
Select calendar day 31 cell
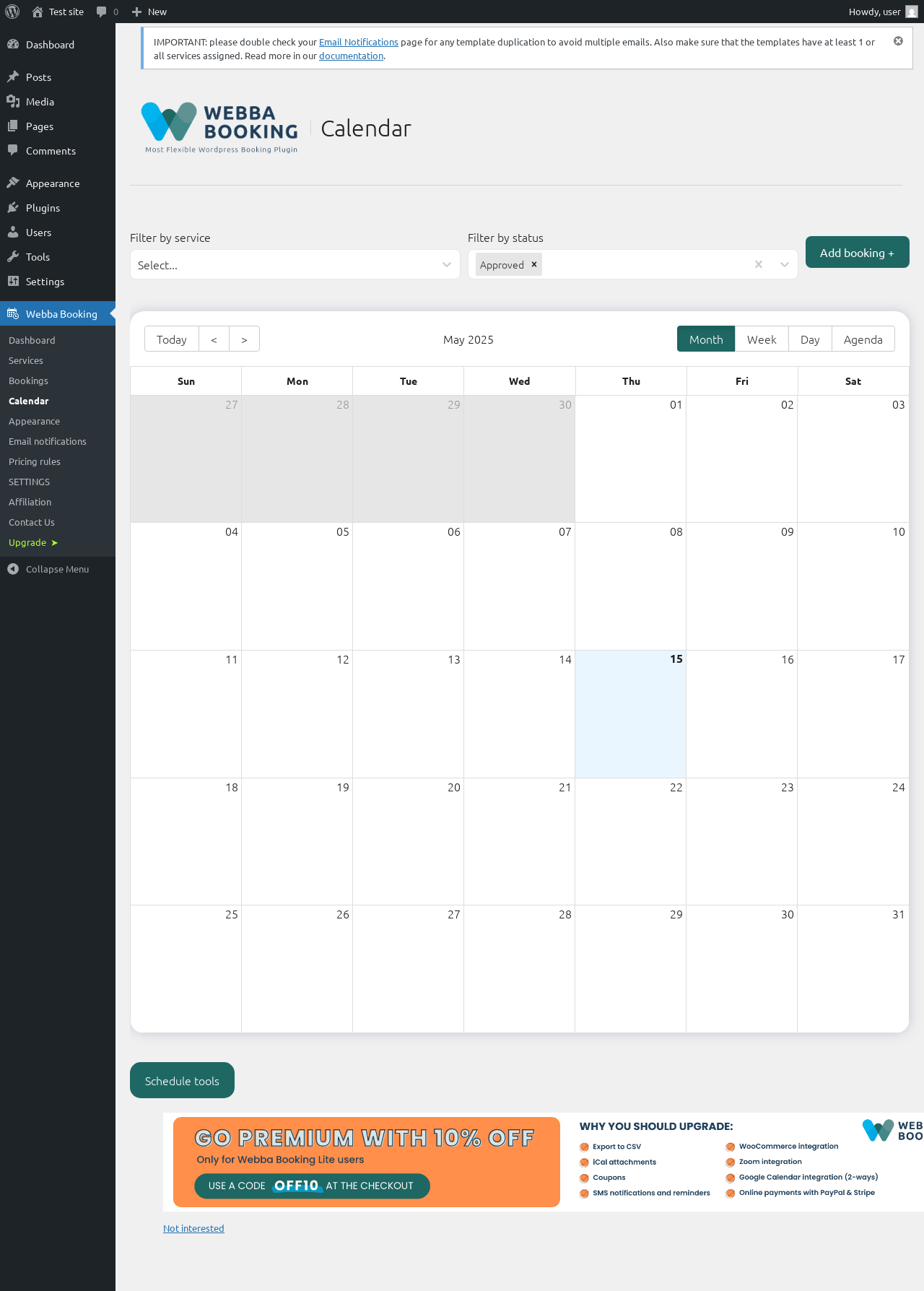pos(853,969)
